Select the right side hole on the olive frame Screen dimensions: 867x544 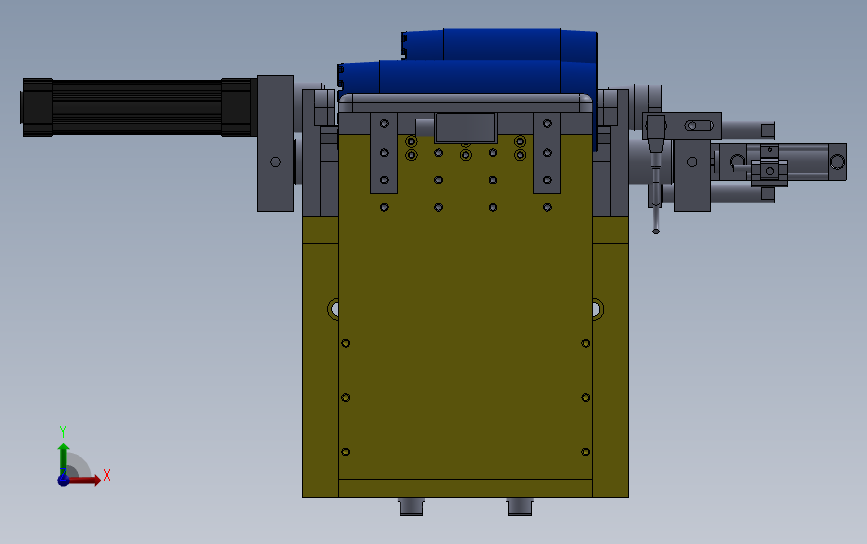598,309
